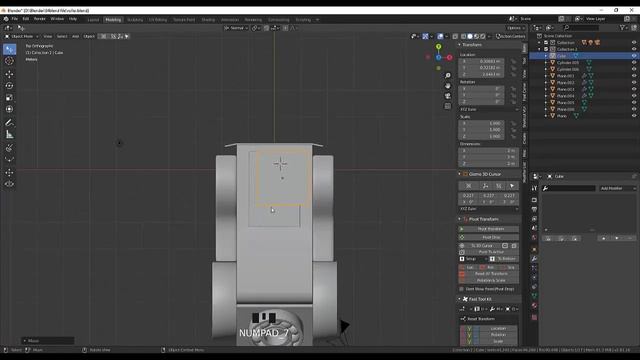Select the Select Box tool

(9, 49)
